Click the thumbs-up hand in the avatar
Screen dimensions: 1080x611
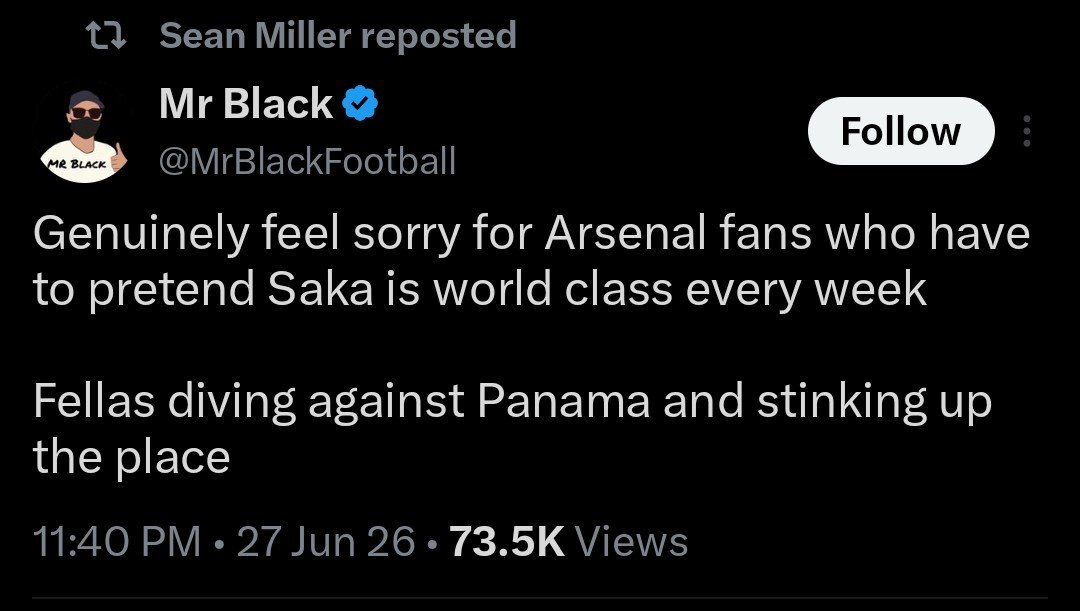pyautogui.click(x=118, y=158)
